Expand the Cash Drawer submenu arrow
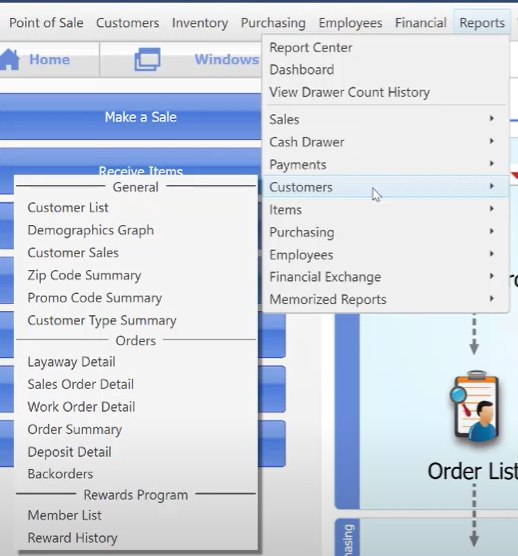 [x=492, y=141]
